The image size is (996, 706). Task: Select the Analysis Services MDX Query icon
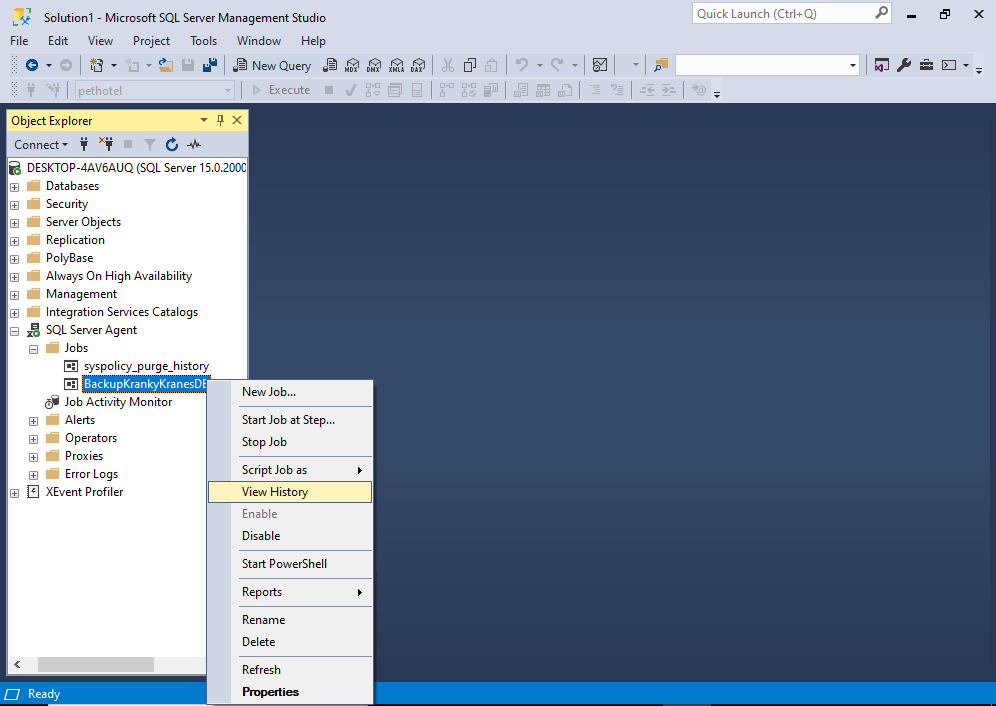click(x=352, y=64)
